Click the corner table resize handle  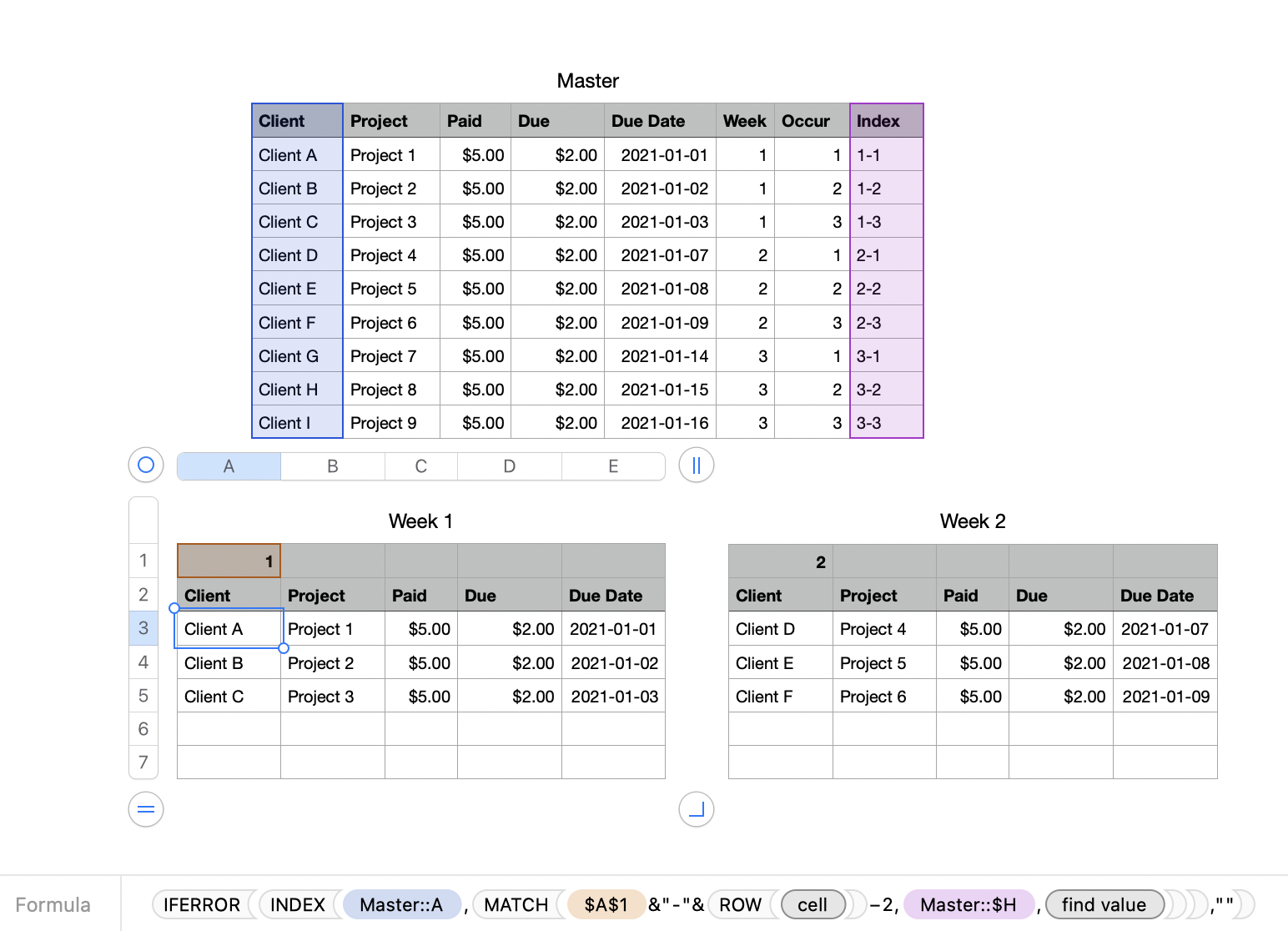click(x=696, y=808)
